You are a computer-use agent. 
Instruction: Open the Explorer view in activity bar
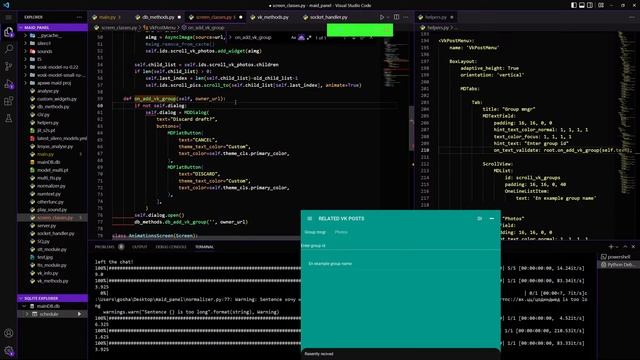(9, 32)
